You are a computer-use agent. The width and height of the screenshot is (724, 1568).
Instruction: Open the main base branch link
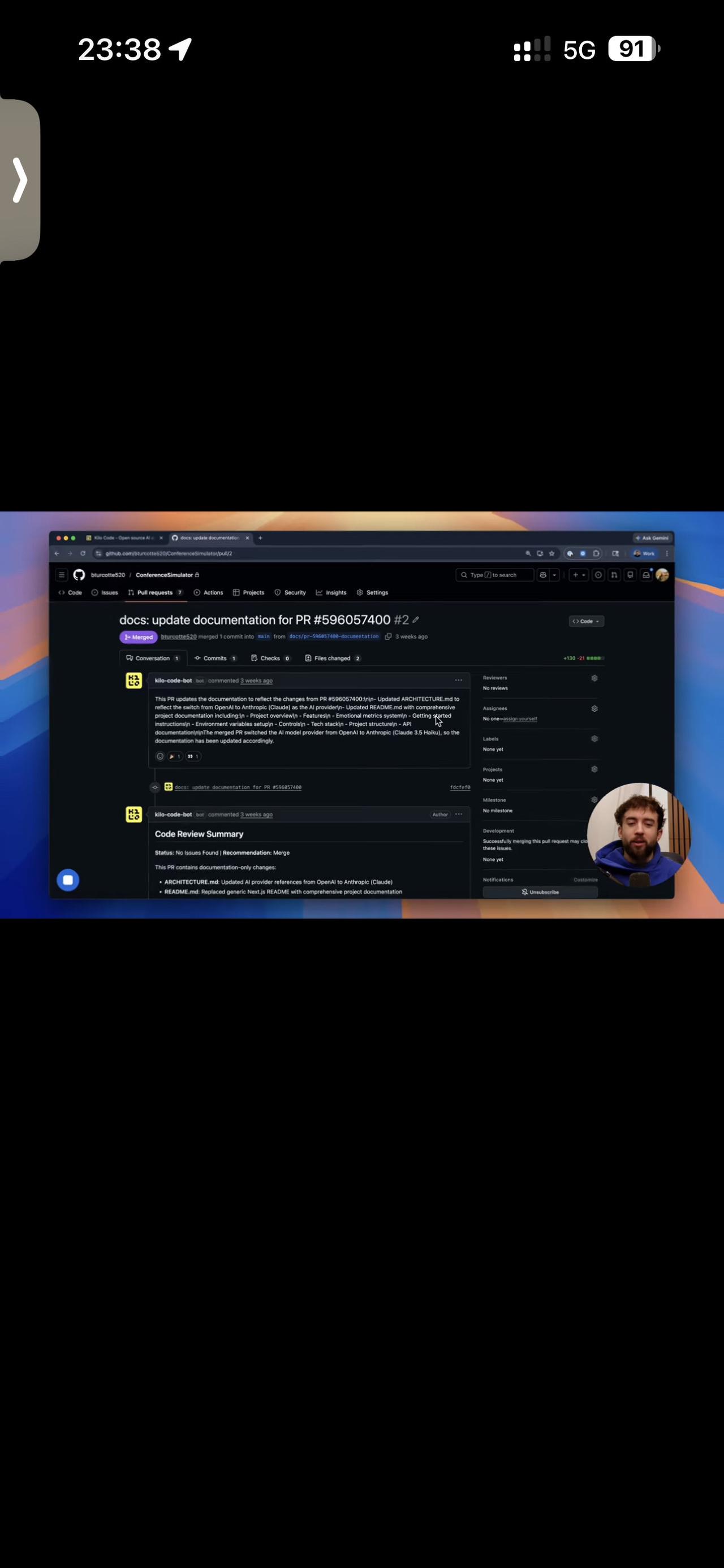pyautogui.click(x=264, y=636)
